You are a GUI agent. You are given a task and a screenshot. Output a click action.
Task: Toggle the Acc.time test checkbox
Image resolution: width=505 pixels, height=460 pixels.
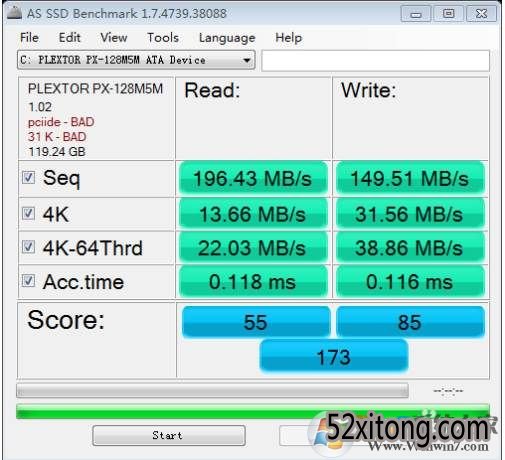click(28, 281)
